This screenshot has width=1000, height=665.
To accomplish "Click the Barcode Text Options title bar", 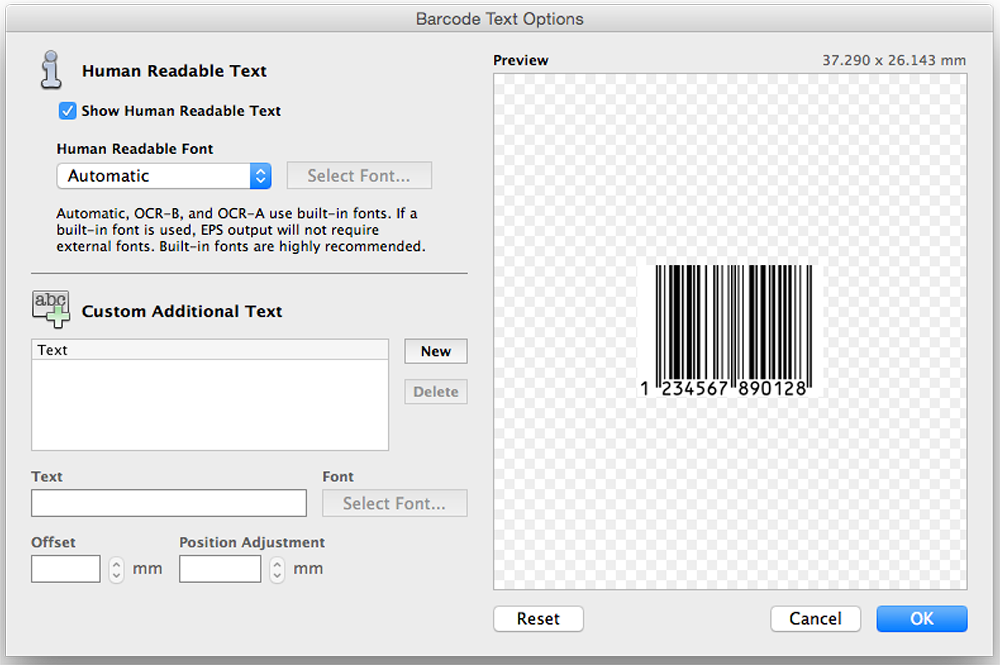I will coord(499,18).
